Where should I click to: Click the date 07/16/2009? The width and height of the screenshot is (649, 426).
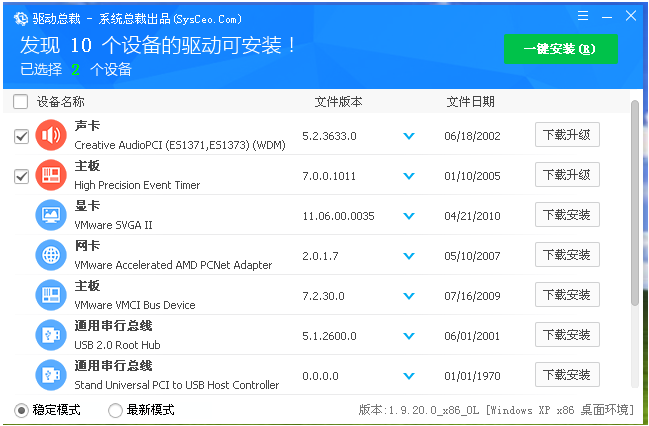tap(472, 296)
